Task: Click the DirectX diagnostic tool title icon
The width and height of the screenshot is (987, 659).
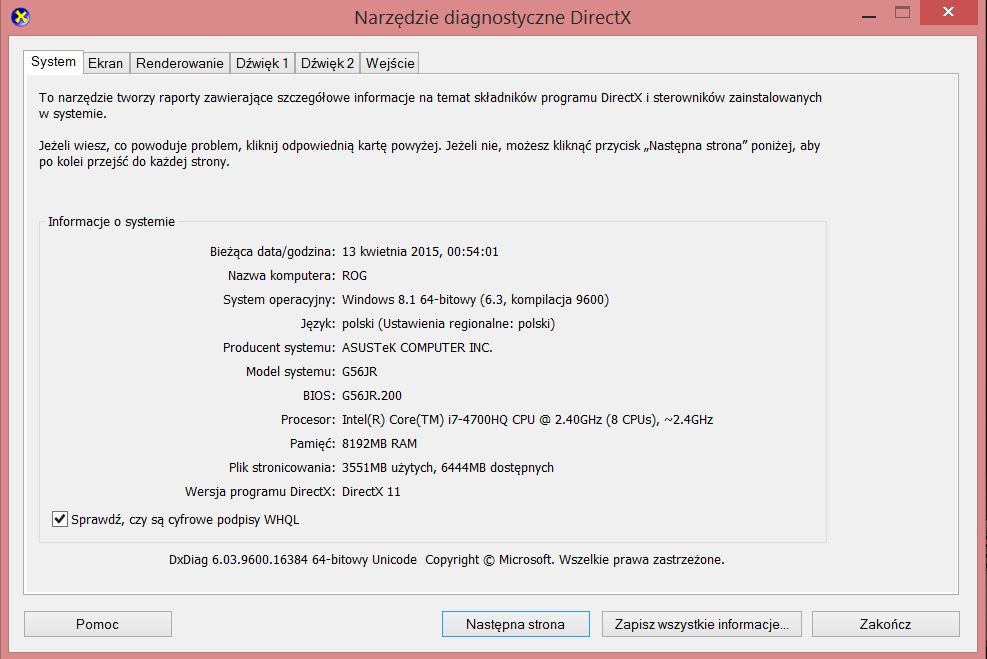Action: pos(20,17)
